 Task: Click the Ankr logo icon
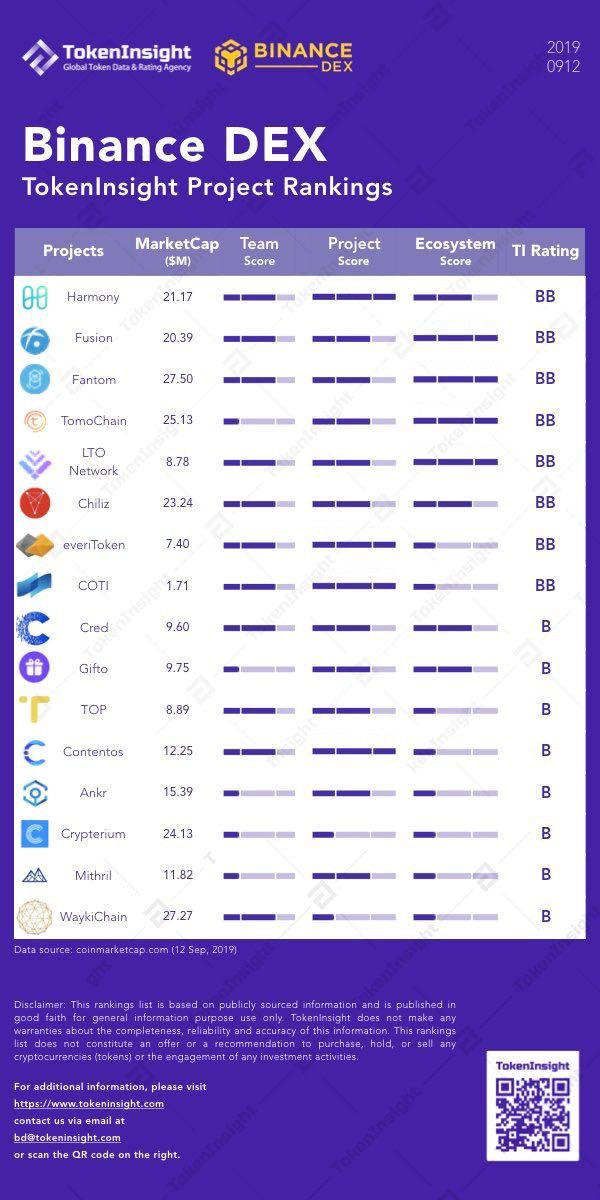[x=35, y=793]
